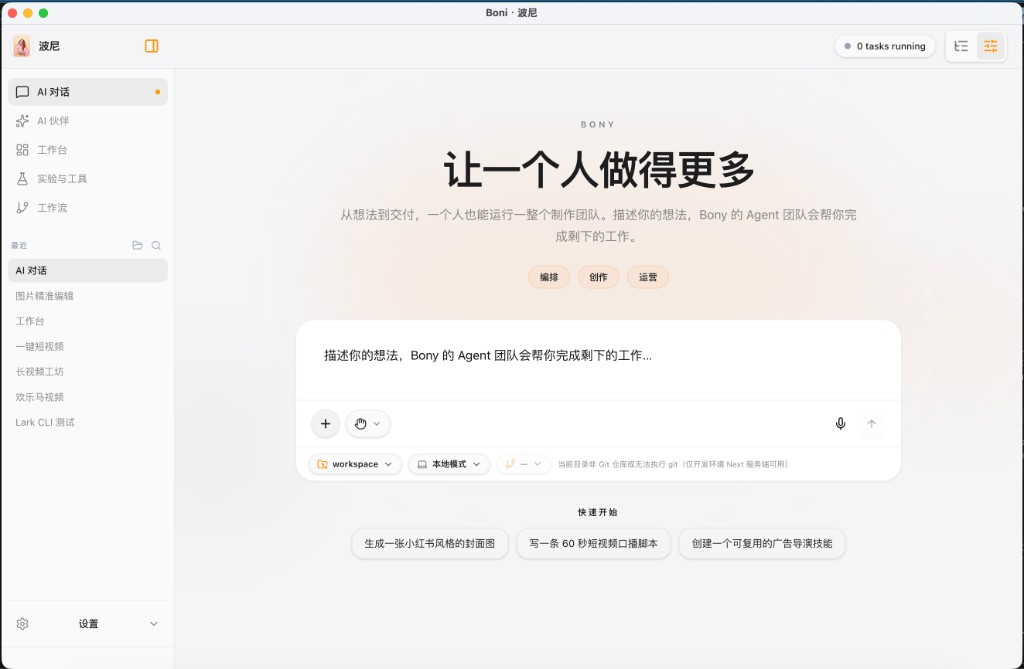Open recent item 图片精准编辑
The image size is (1024, 669).
[88, 296]
